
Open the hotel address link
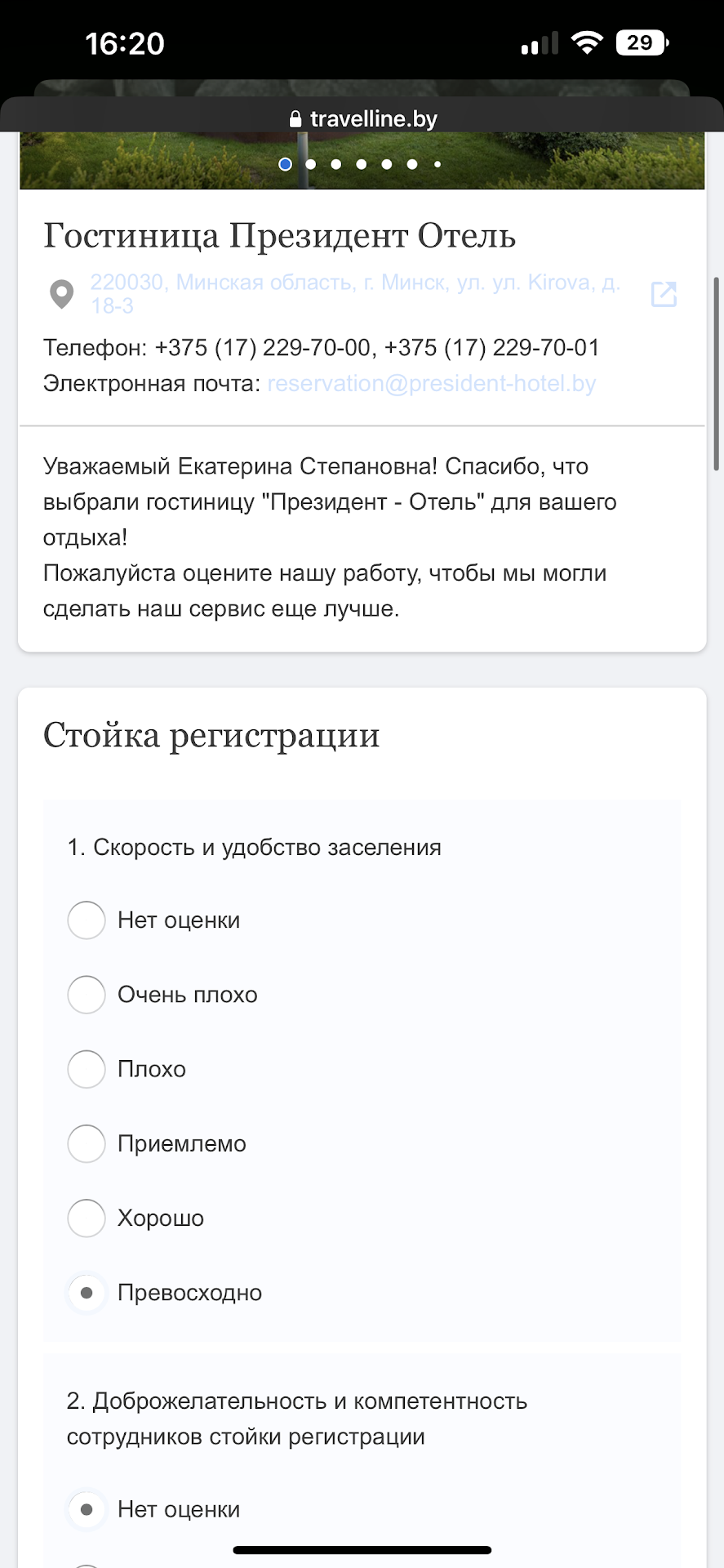click(355, 293)
